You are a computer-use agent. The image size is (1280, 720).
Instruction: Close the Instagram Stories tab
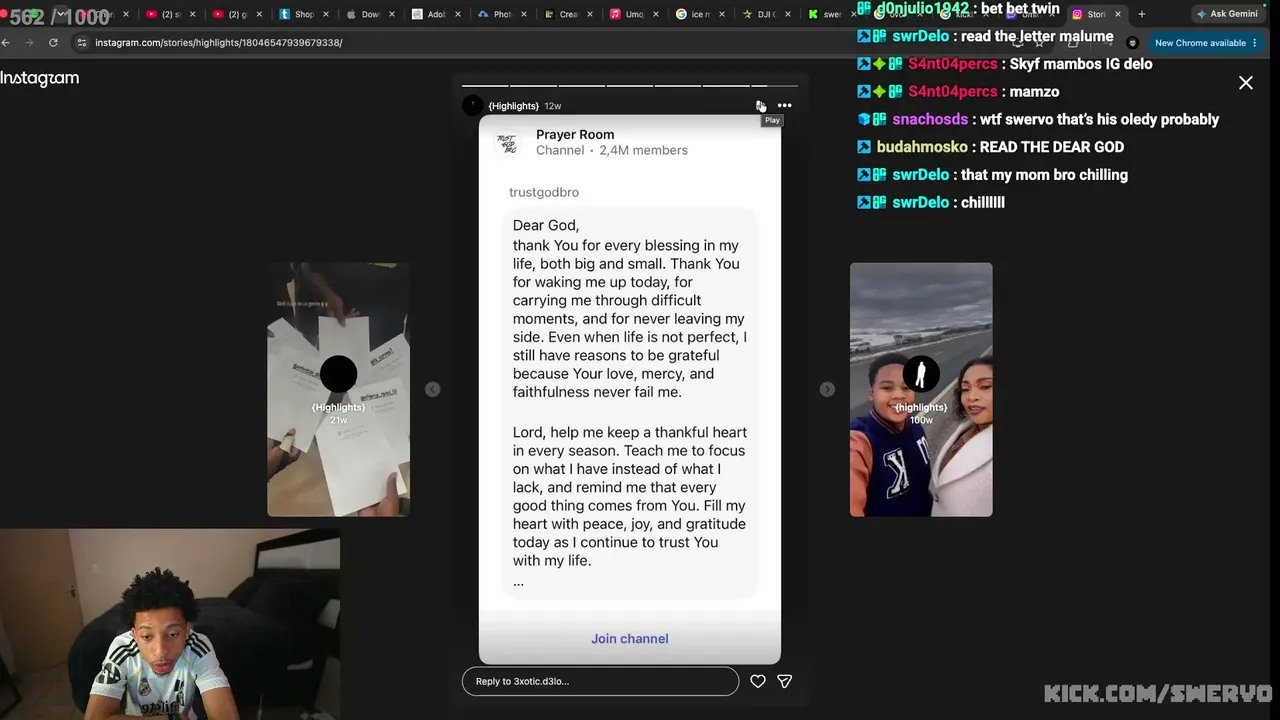[x=1118, y=14]
